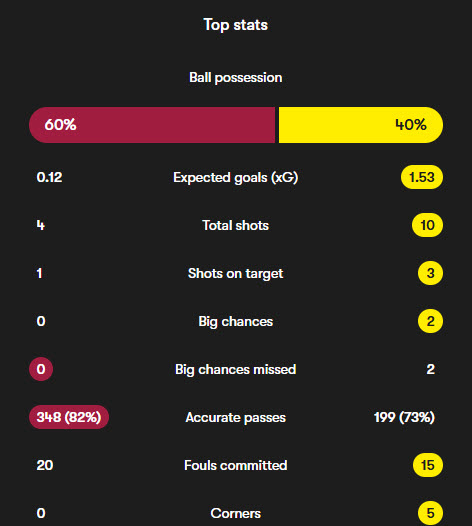Select the Ball possession label

click(235, 78)
